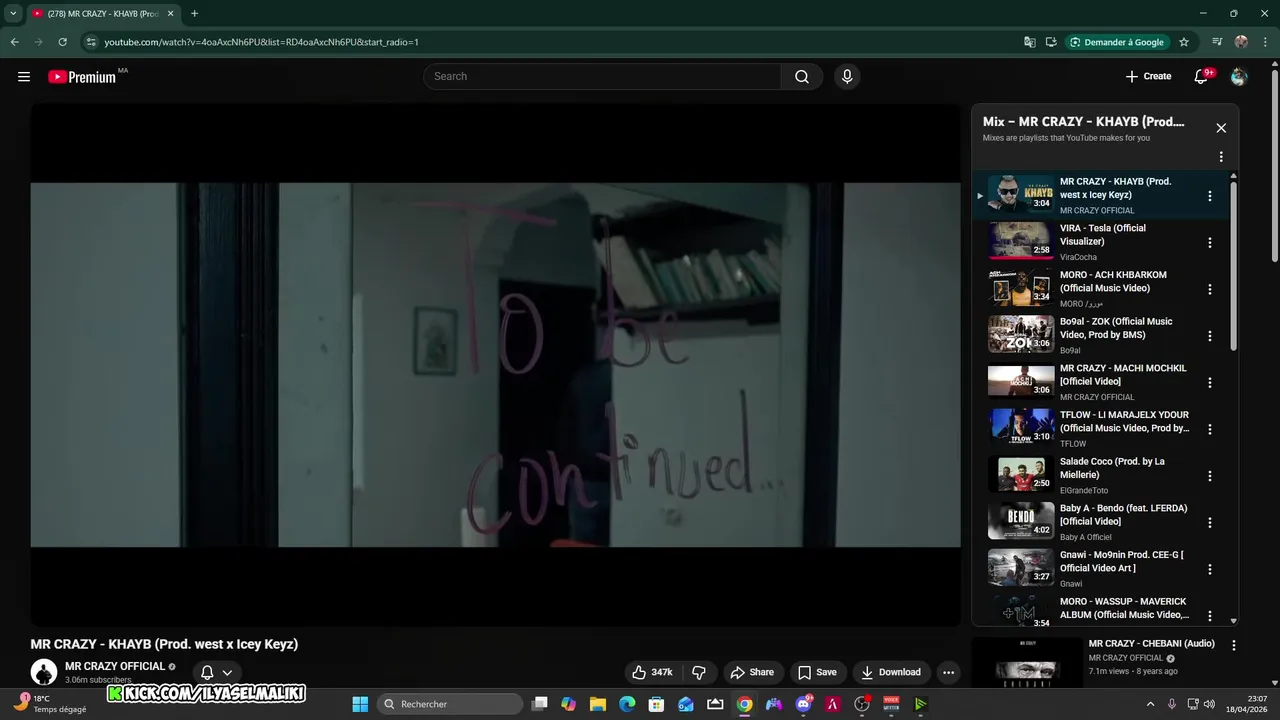This screenshot has height=720, width=1280.
Task: Click Demander à Google button
Action: tap(1117, 42)
